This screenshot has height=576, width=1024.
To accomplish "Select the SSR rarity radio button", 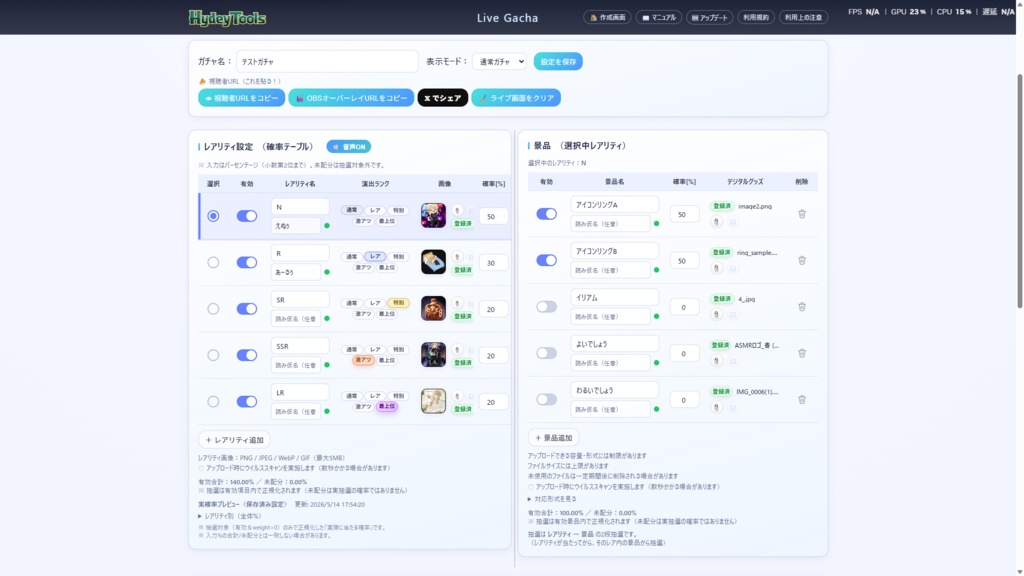I will tap(213, 355).
